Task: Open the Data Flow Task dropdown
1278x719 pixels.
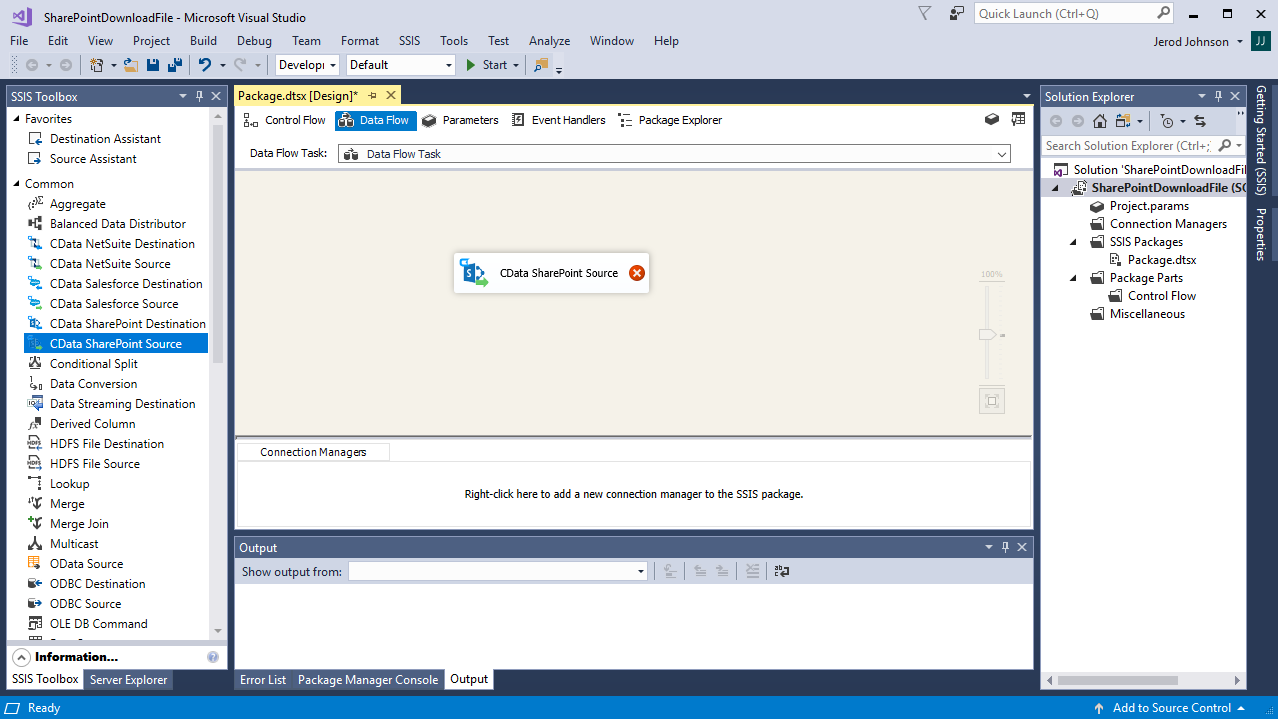Action: [1001, 154]
